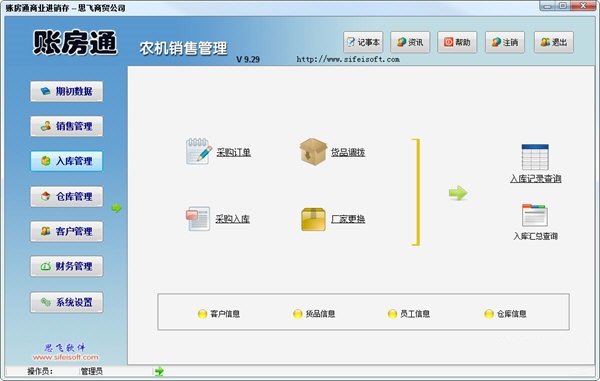Click the 管理员 operator name in status bar
The image size is (600, 381).
pos(91,371)
